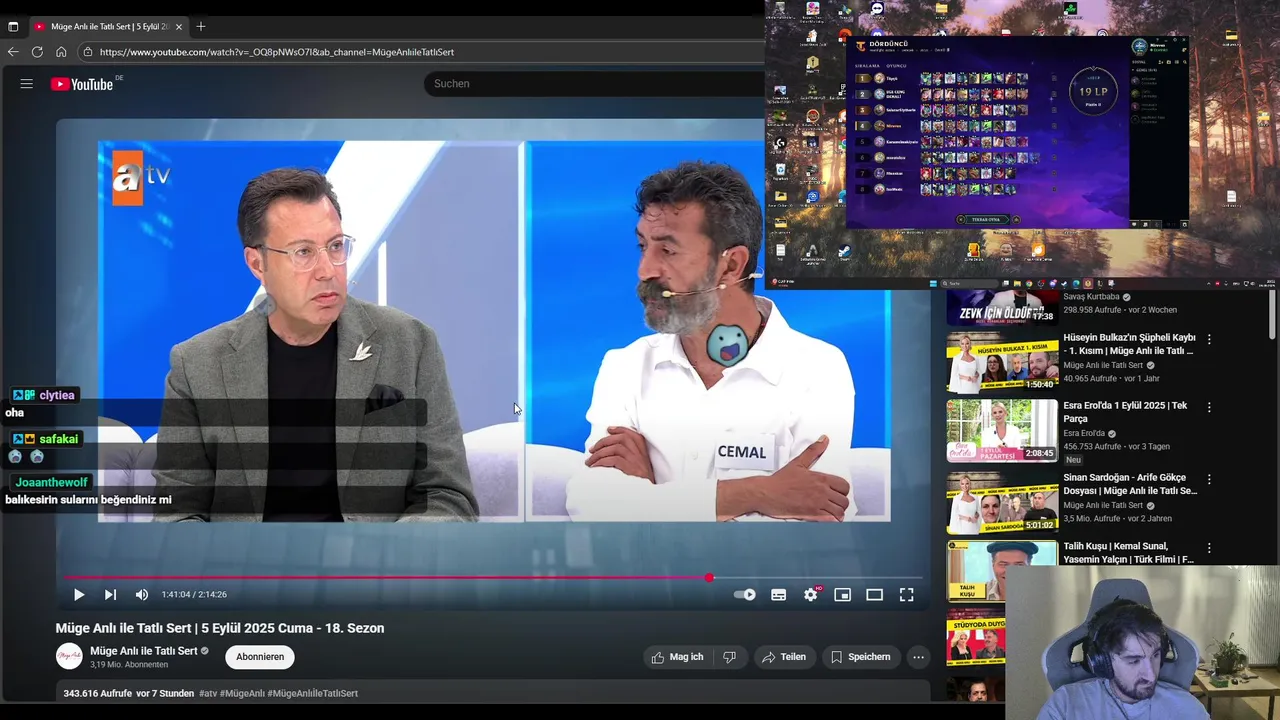Reload the page with the refresh icon
The width and height of the screenshot is (1280, 720).
[x=37, y=52]
